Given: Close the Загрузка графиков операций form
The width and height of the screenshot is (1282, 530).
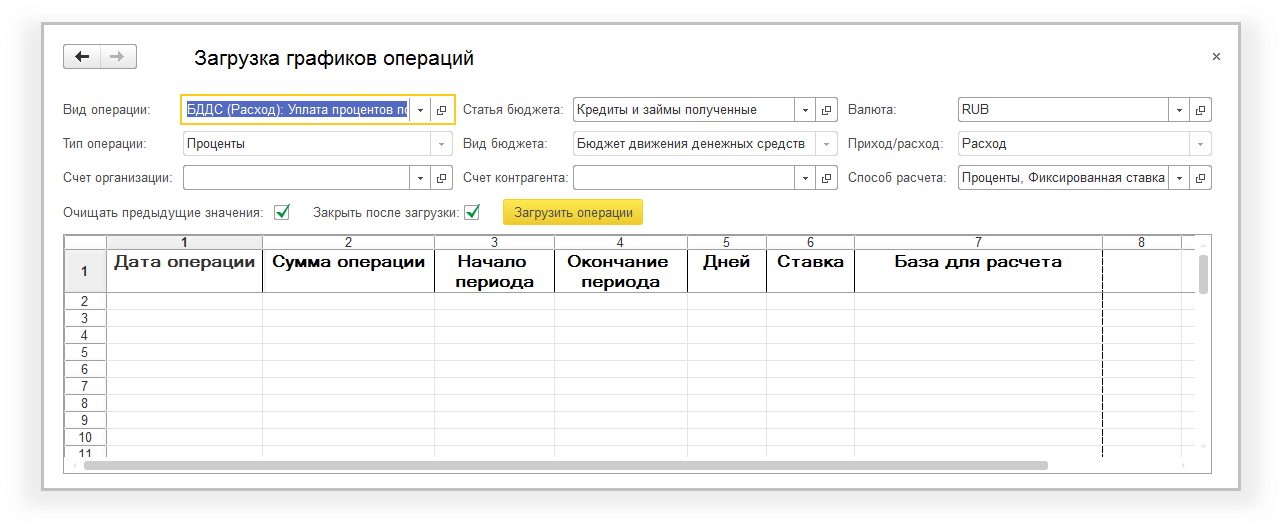Looking at the screenshot, I should [x=1216, y=57].
